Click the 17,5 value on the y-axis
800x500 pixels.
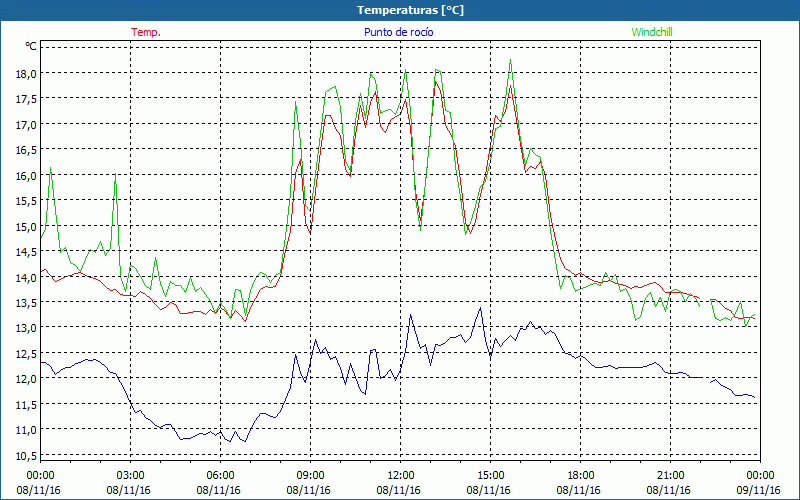26,99
